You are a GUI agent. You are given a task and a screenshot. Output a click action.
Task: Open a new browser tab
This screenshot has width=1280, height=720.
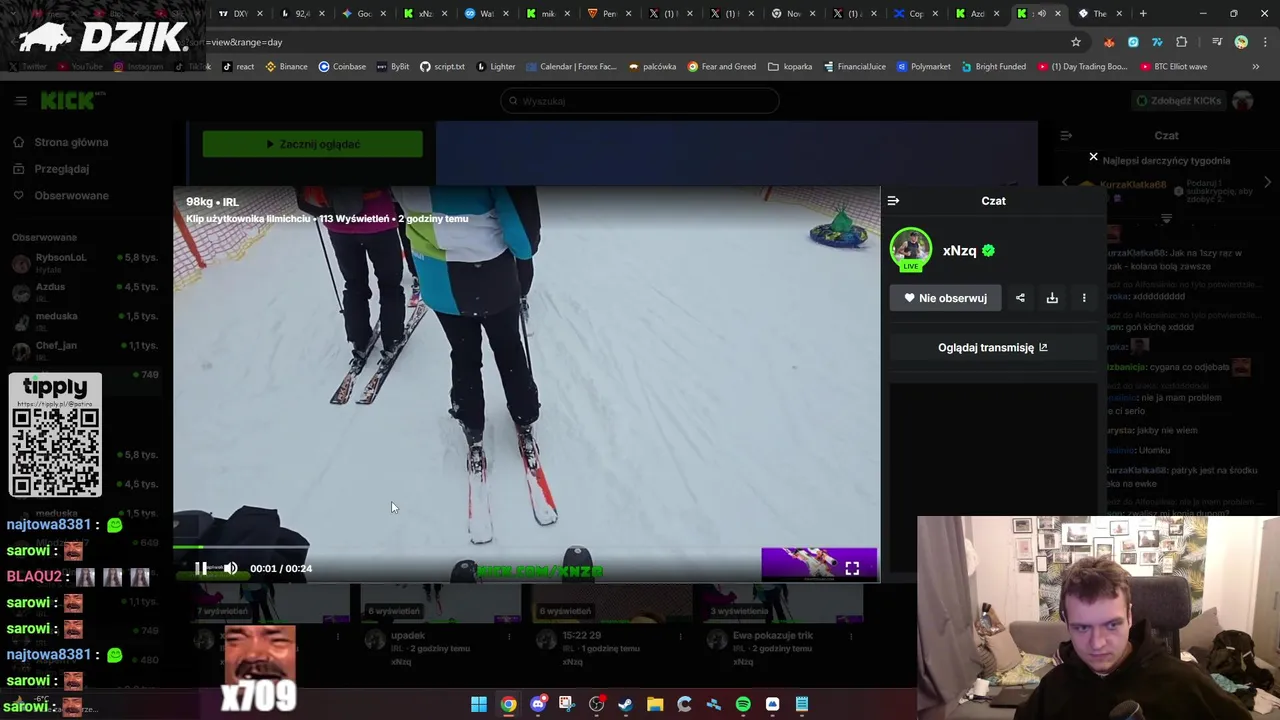pos(1143,13)
